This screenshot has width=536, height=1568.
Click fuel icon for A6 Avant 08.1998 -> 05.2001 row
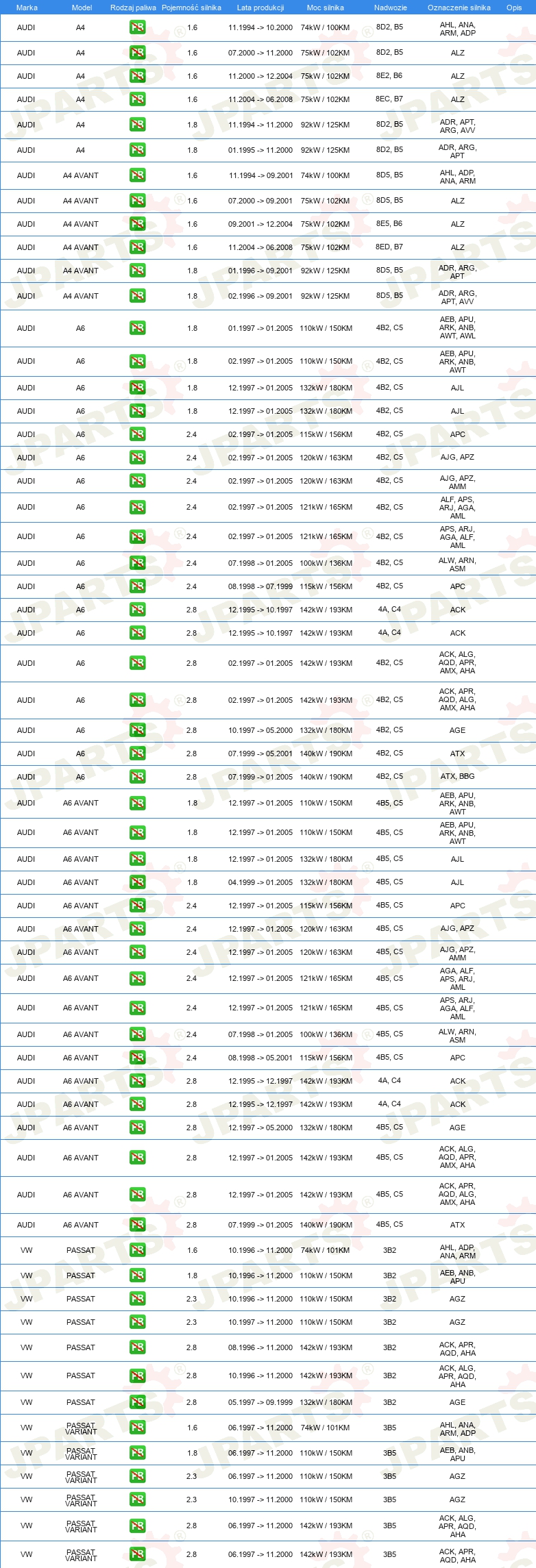137,1058
